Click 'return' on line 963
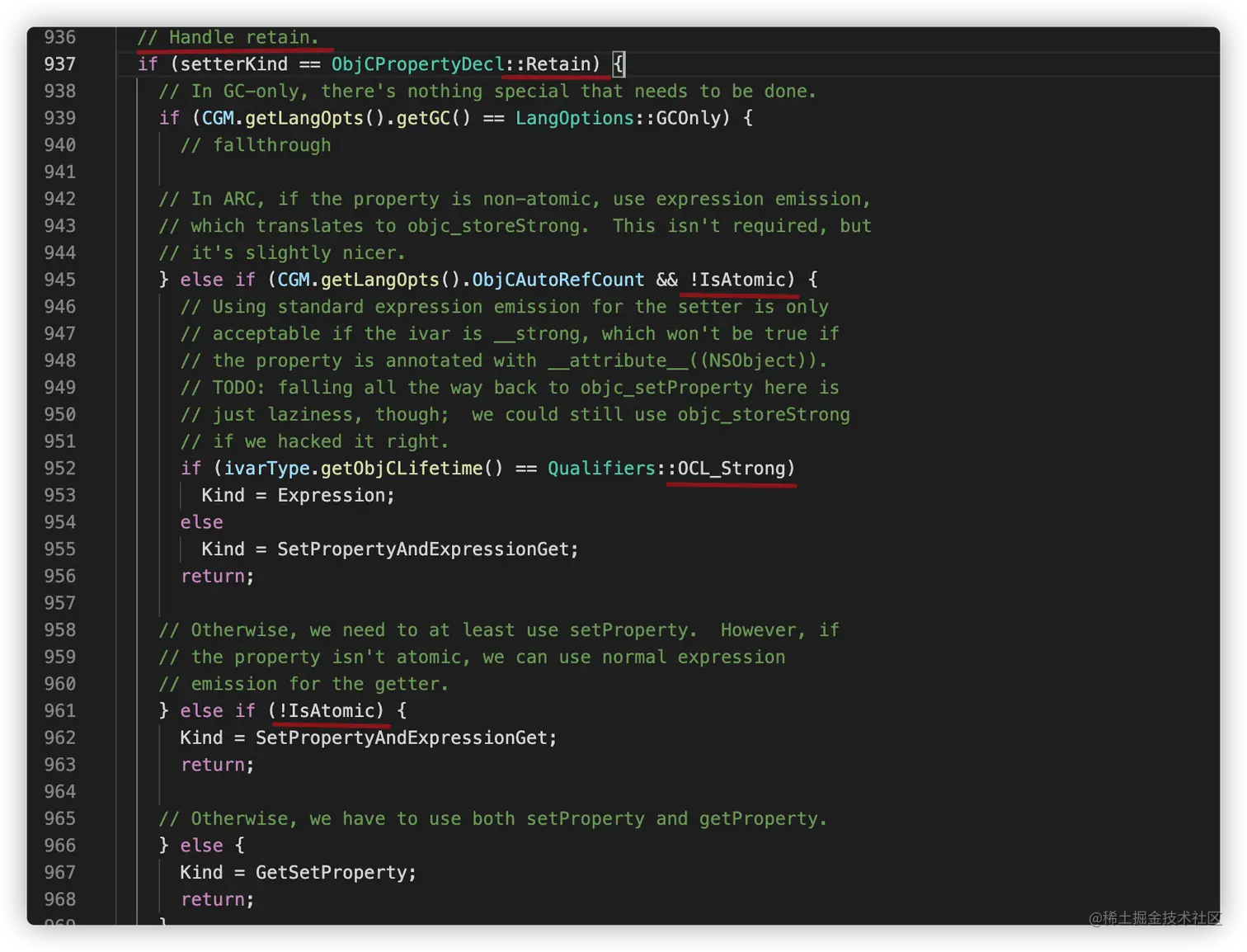Viewport: 1247px width, 952px height. pos(213,766)
